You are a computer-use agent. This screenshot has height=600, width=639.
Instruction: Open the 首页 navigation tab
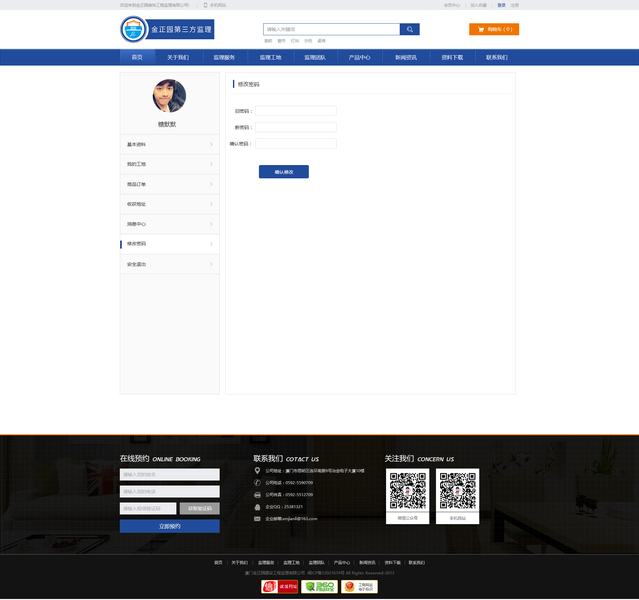tap(137, 57)
